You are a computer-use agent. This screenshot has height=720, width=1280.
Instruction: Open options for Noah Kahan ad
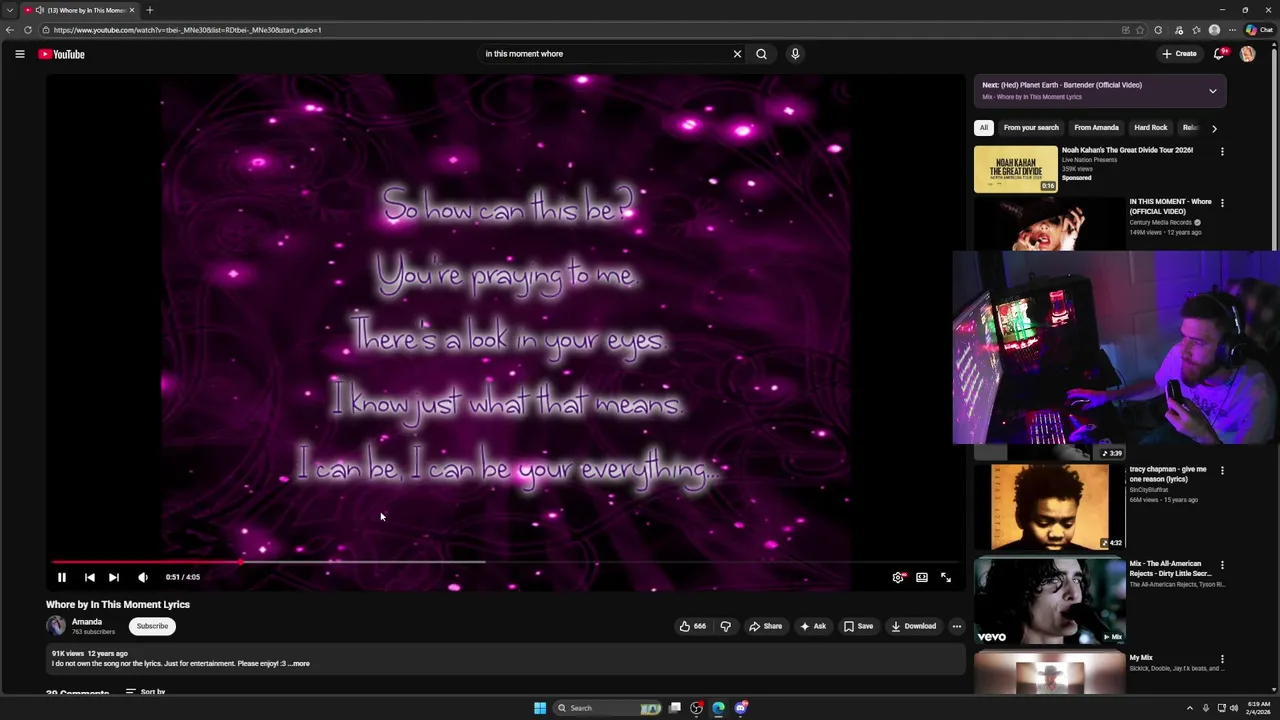coord(1222,152)
